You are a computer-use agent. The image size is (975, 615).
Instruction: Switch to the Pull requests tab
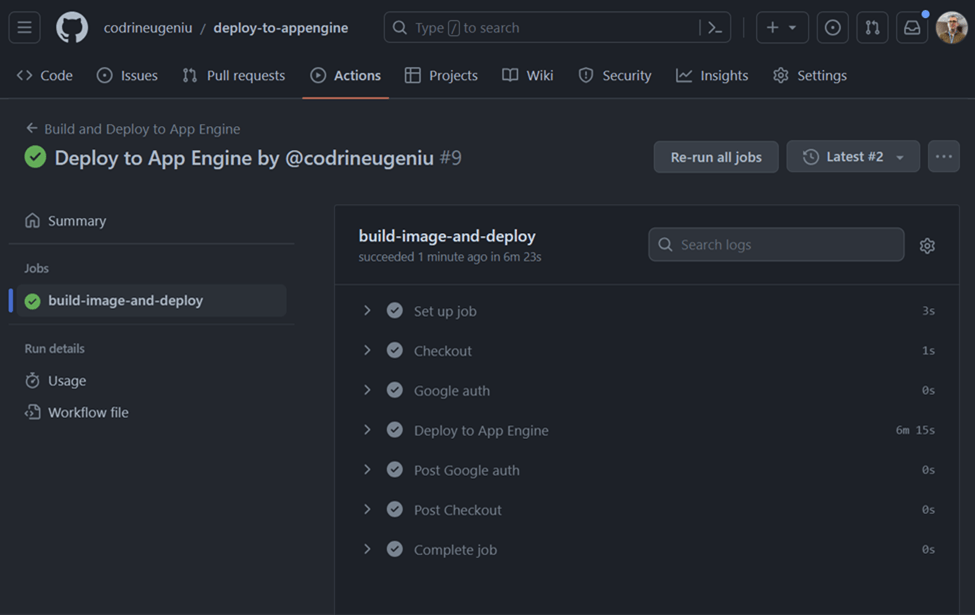click(x=234, y=76)
